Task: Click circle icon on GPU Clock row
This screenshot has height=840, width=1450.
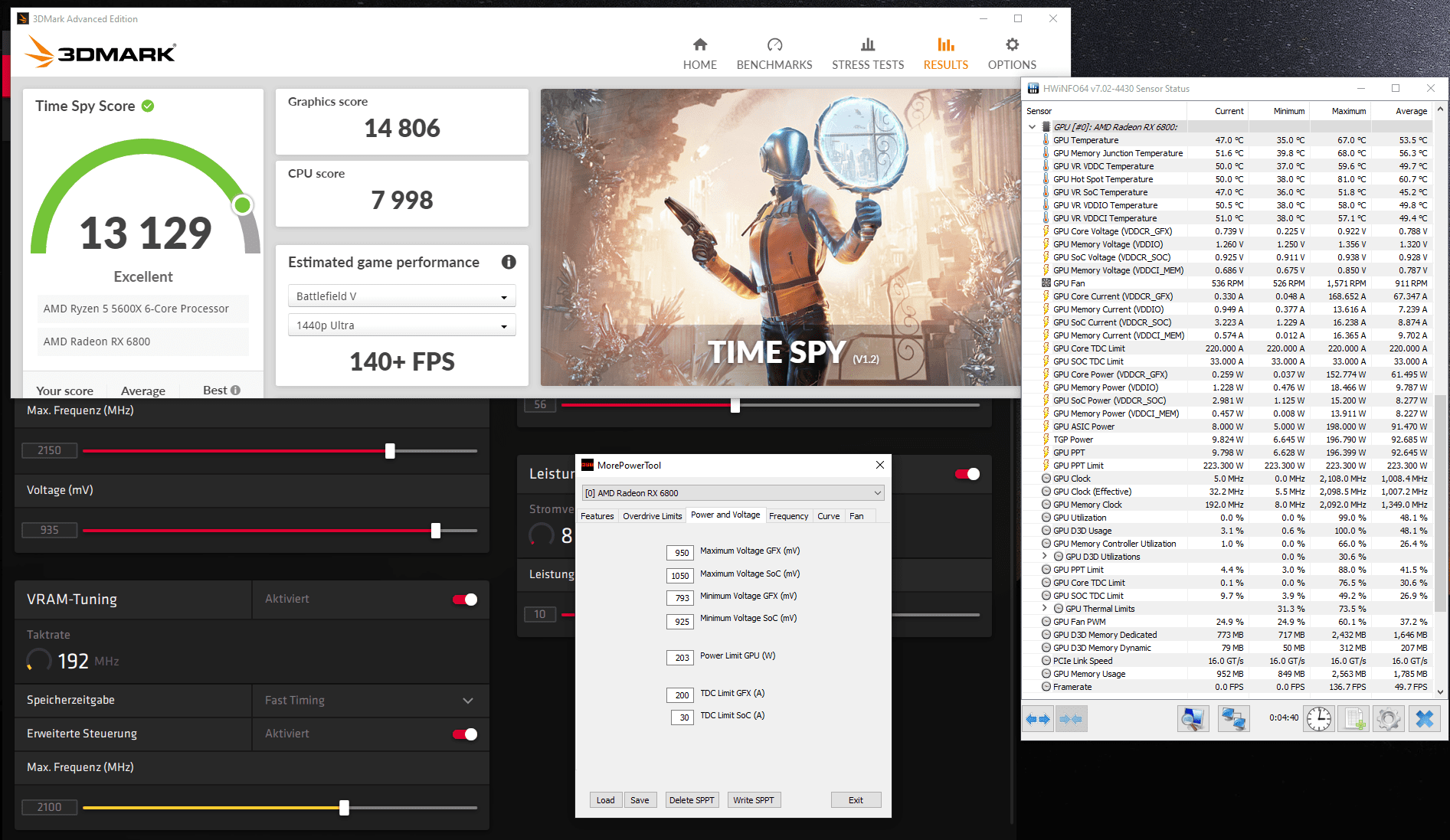Action: [1046, 479]
